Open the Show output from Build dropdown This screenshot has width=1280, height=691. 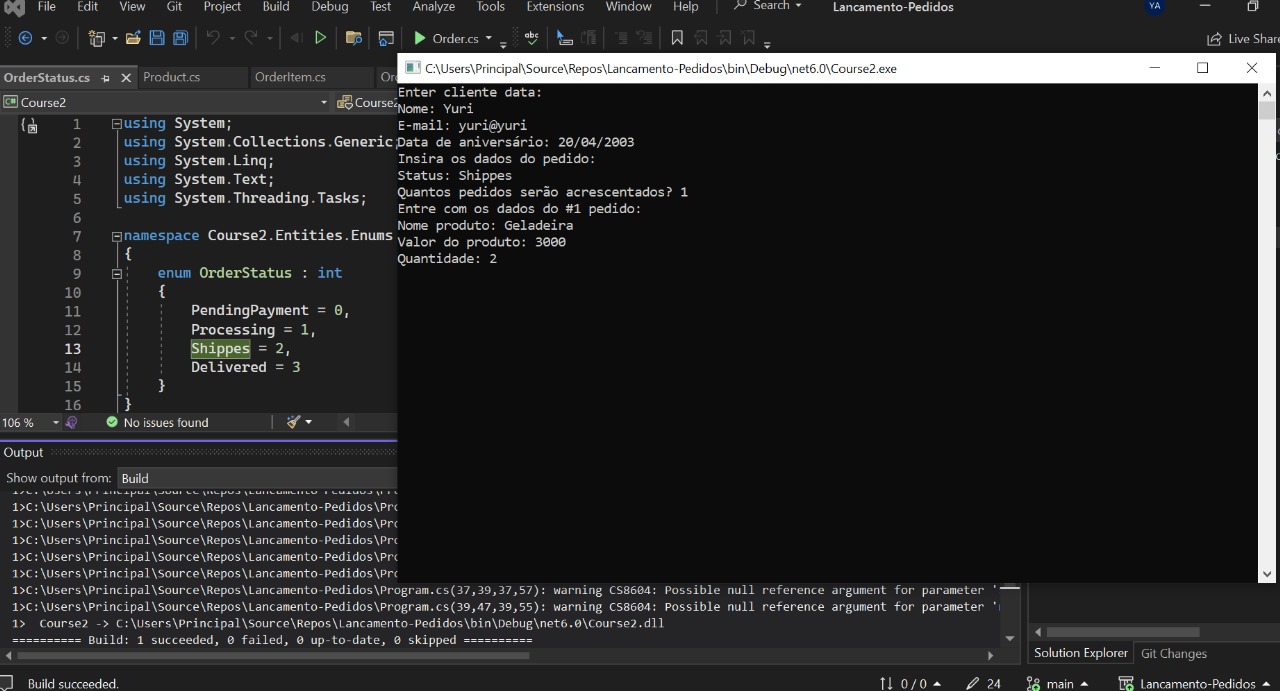pyautogui.click(x=257, y=478)
